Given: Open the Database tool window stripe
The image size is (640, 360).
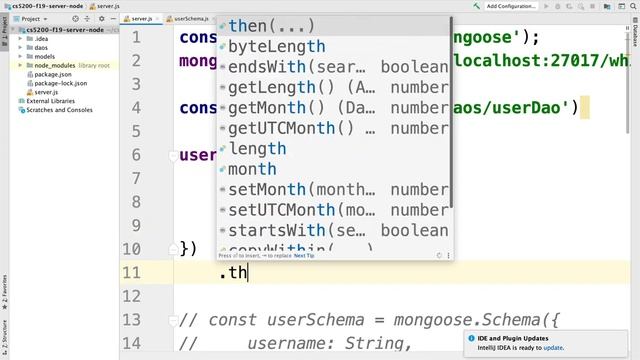Looking at the screenshot, I should click(635, 32).
